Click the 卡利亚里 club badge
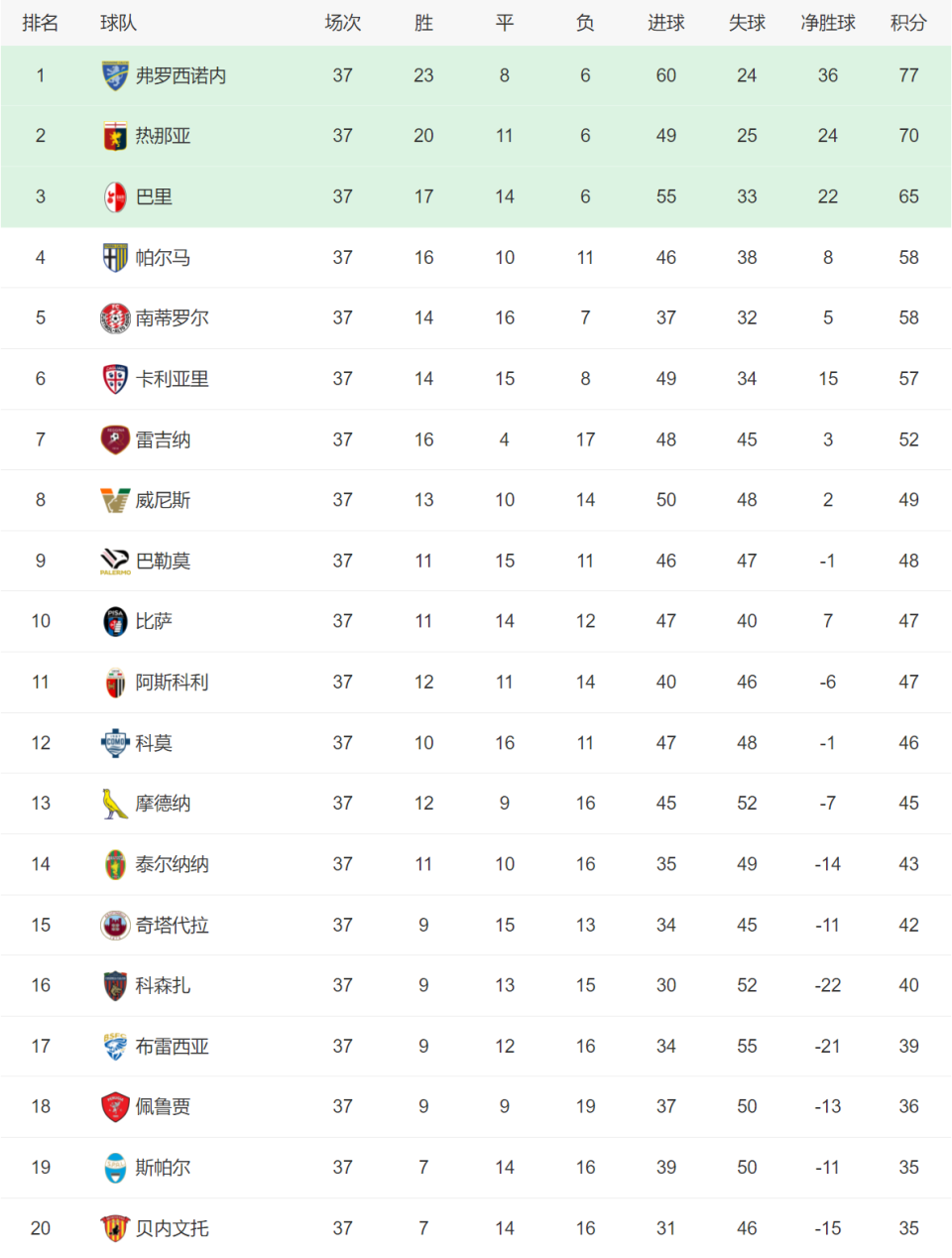Image resolution: width=952 pixels, height=1258 pixels. click(115, 379)
